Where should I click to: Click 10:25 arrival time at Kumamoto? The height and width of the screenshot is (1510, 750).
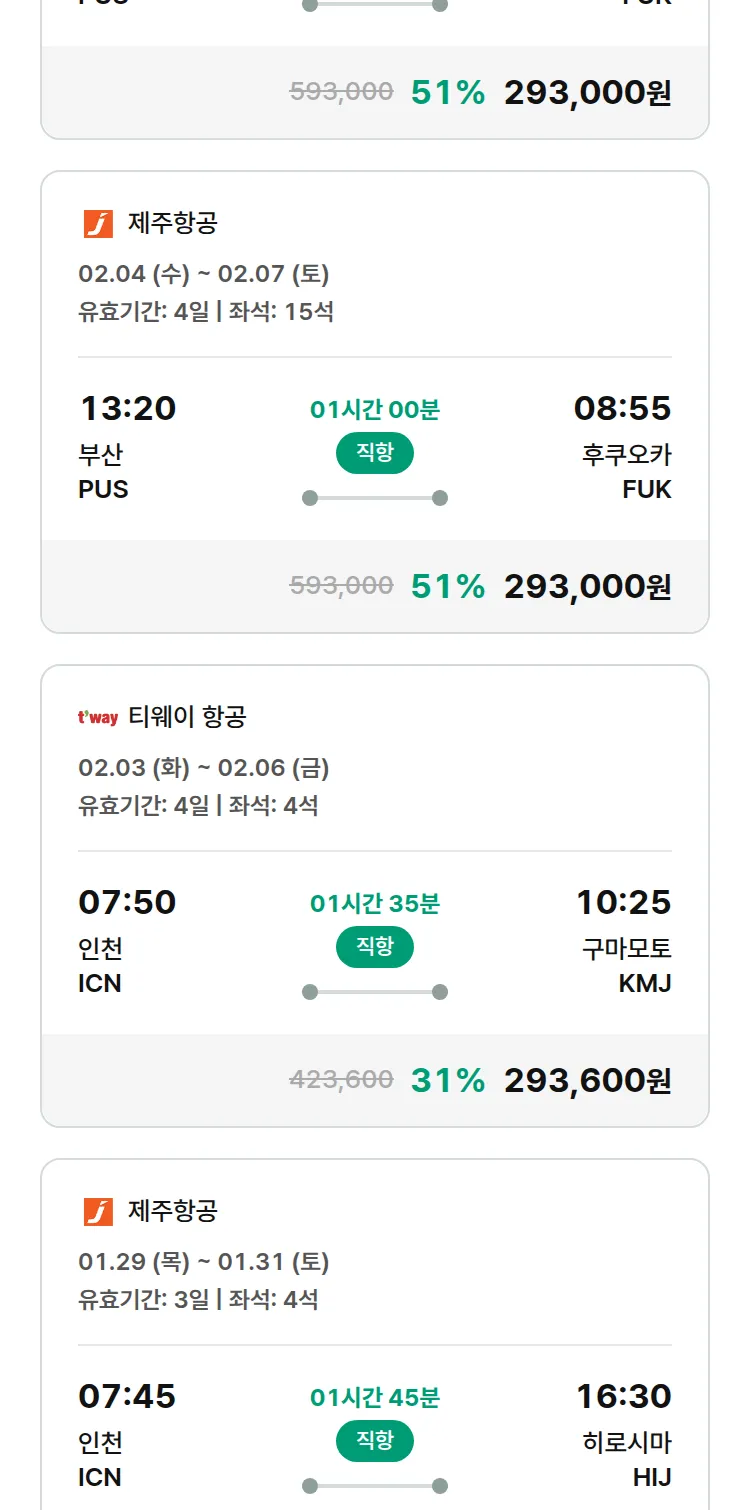(x=623, y=903)
